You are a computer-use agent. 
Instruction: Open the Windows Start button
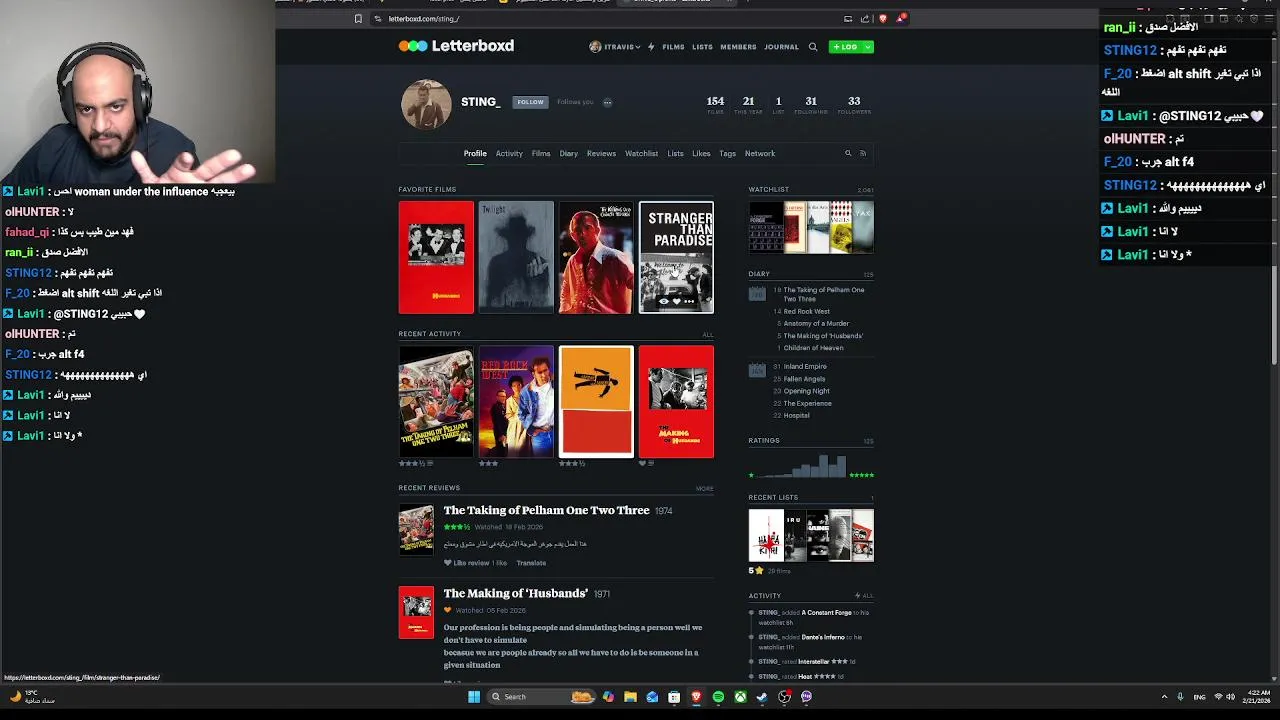[x=474, y=697]
